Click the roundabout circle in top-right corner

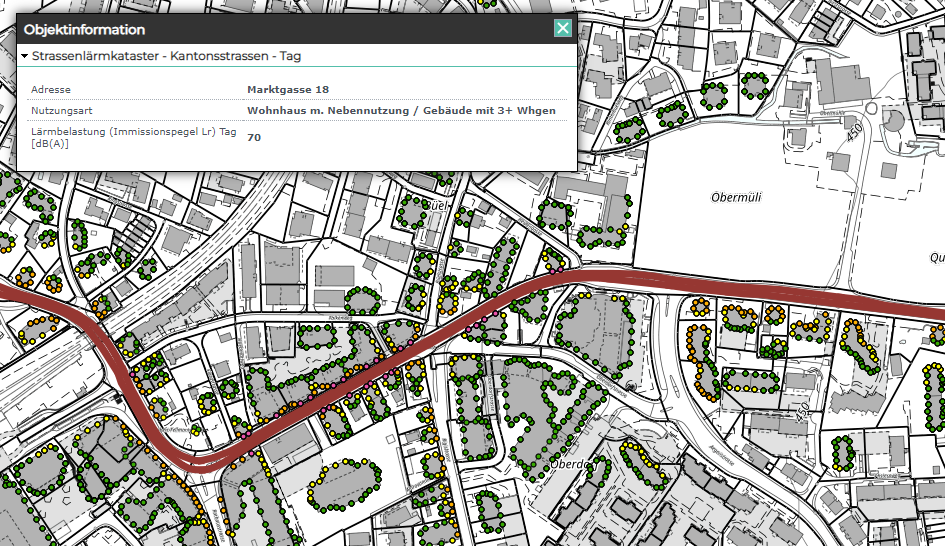pyautogui.click(x=893, y=121)
